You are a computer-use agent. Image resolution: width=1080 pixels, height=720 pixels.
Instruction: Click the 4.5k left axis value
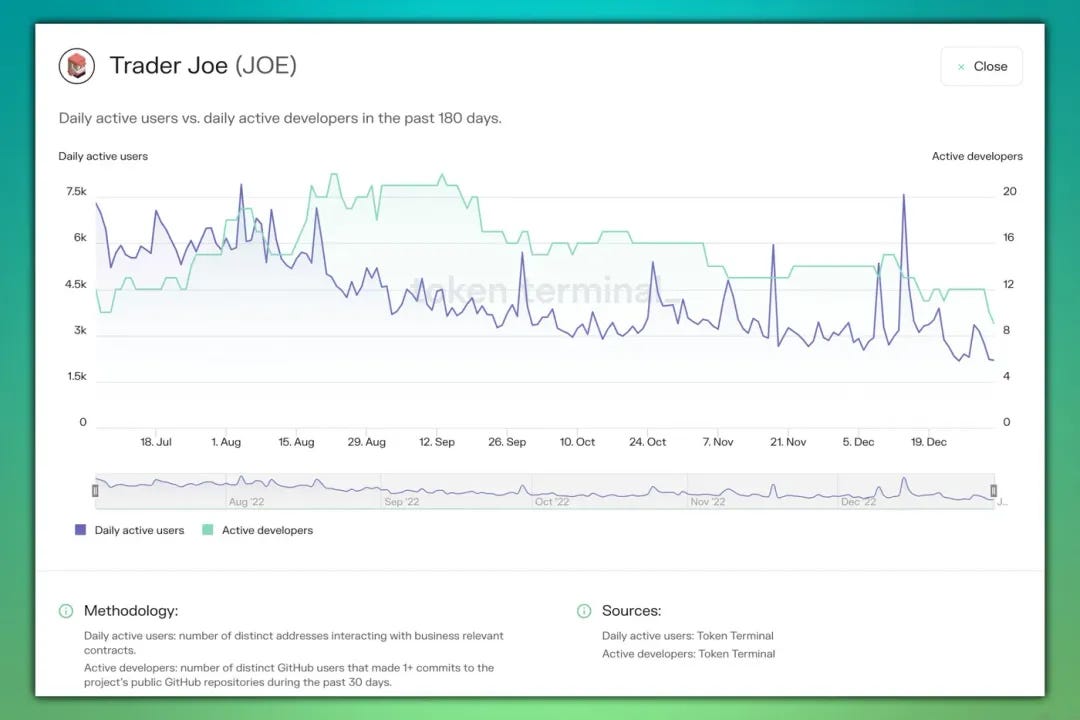coord(76,285)
